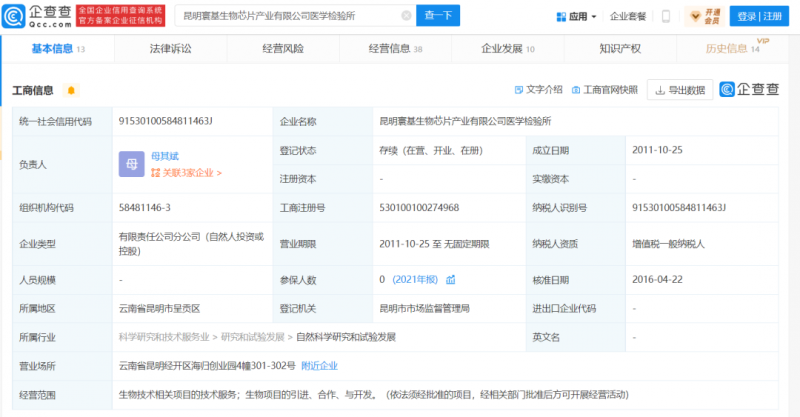This screenshot has width=800, height=417.
Task: Switch to the 经营风险 tab
Action: (283, 49)
